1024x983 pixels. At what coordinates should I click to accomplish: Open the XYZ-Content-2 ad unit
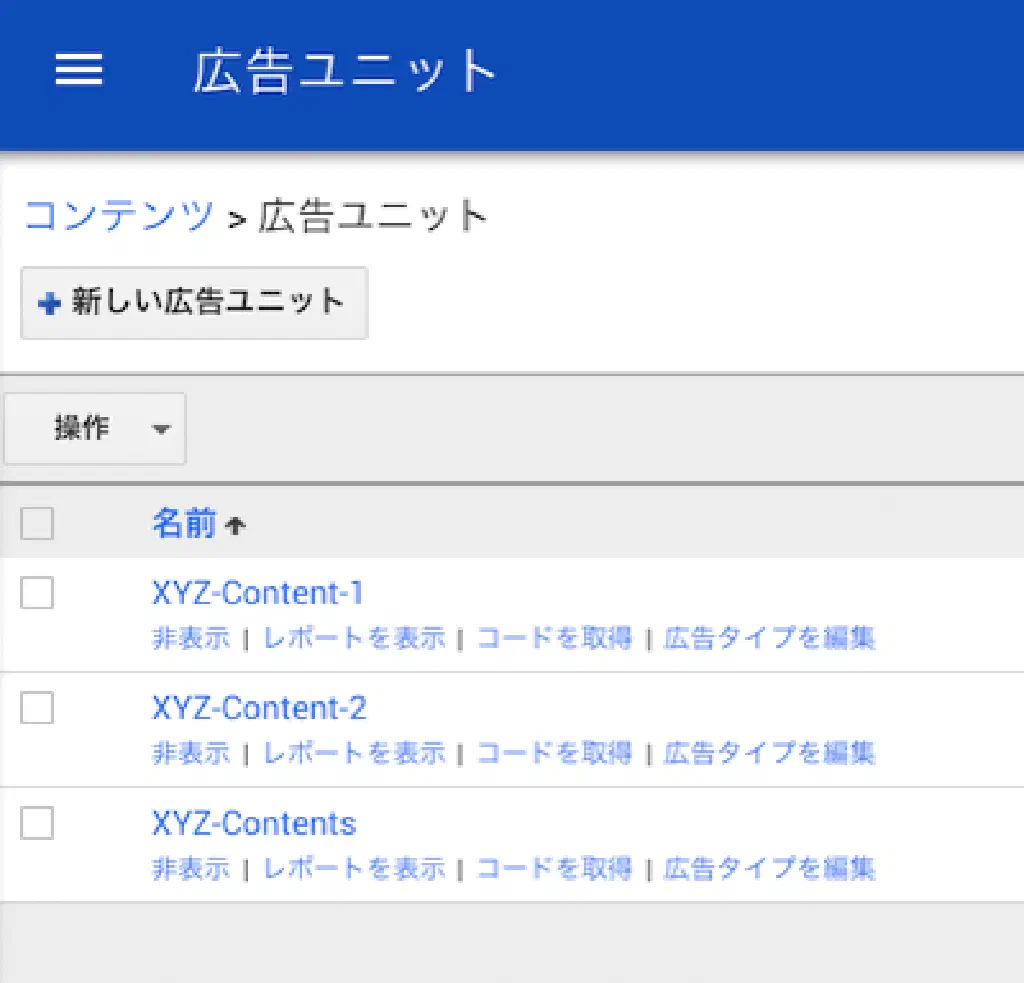[x=259, y=708]
